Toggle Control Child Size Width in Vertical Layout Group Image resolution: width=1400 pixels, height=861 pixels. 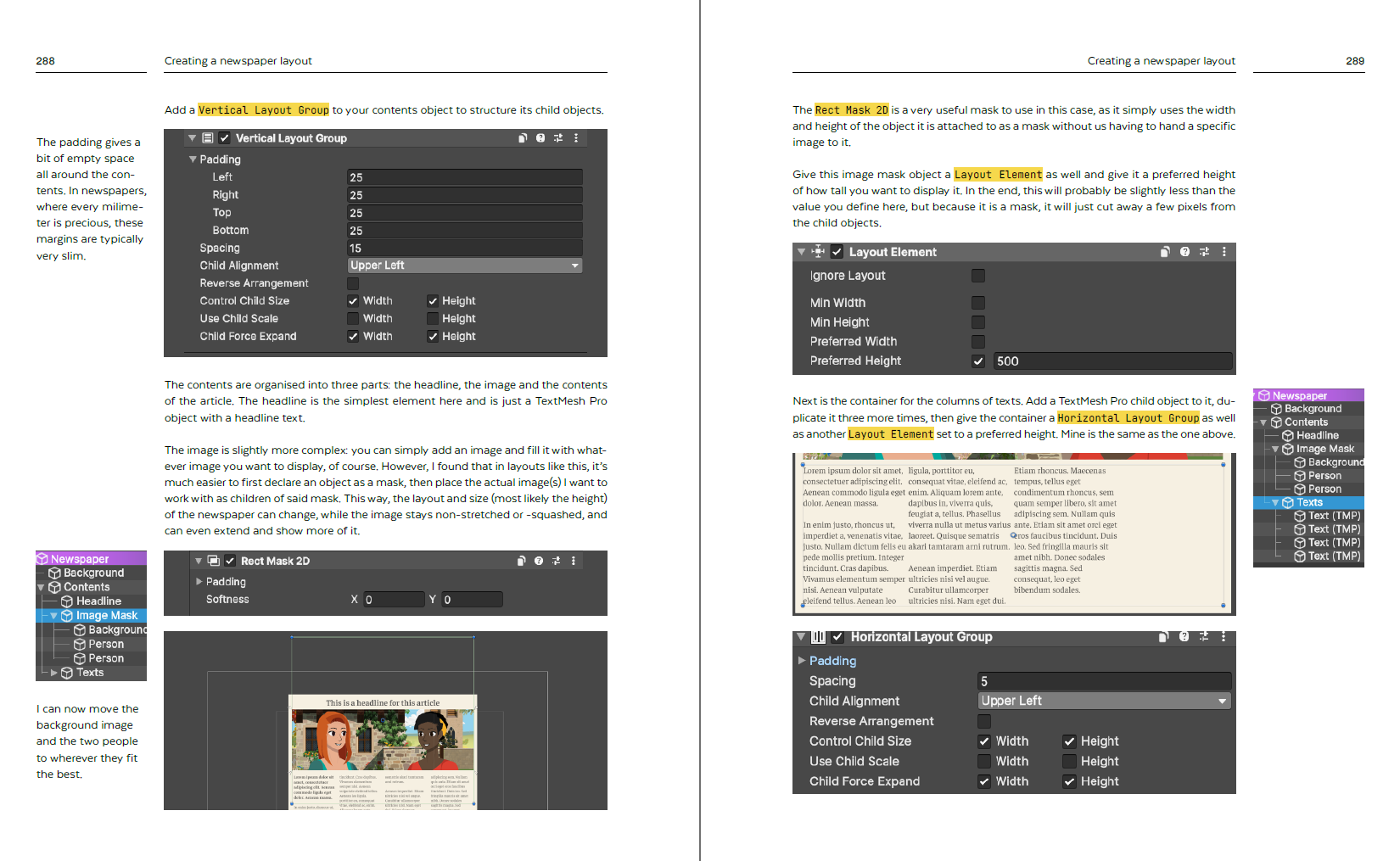353,301
